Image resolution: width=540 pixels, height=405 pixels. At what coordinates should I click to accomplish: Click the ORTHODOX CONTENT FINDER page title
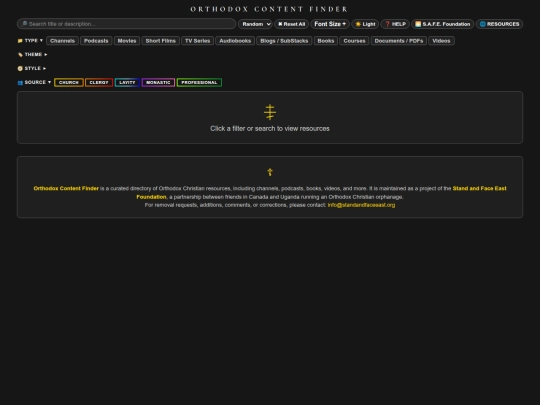pos(270,9)
